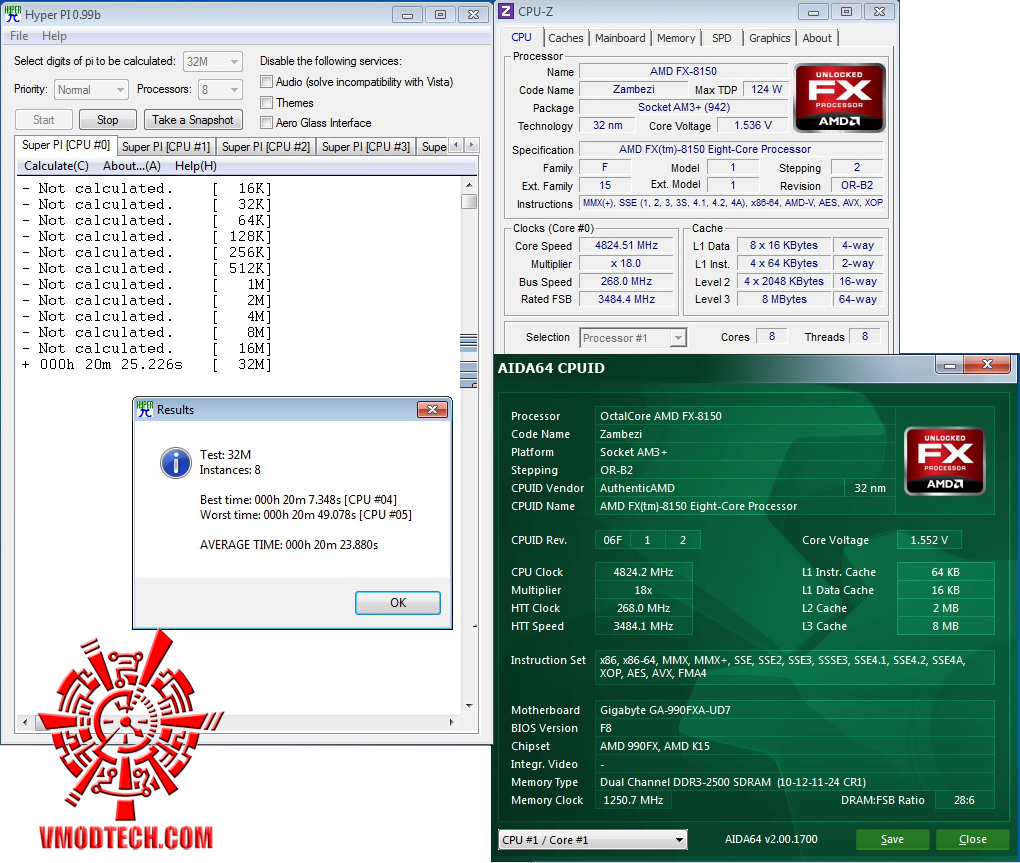Click the Core Speed value 4824.51 MHz

[x=626, y=245]
